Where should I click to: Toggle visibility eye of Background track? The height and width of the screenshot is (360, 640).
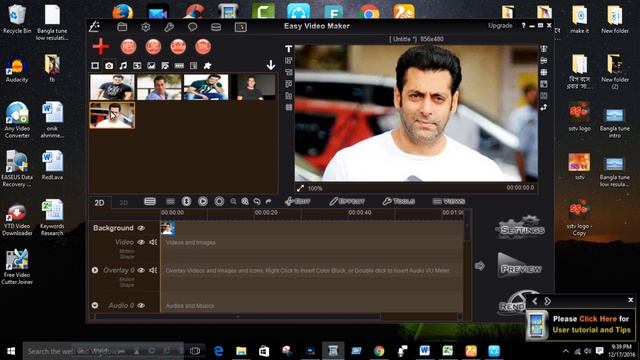click(x=141, y=228)
